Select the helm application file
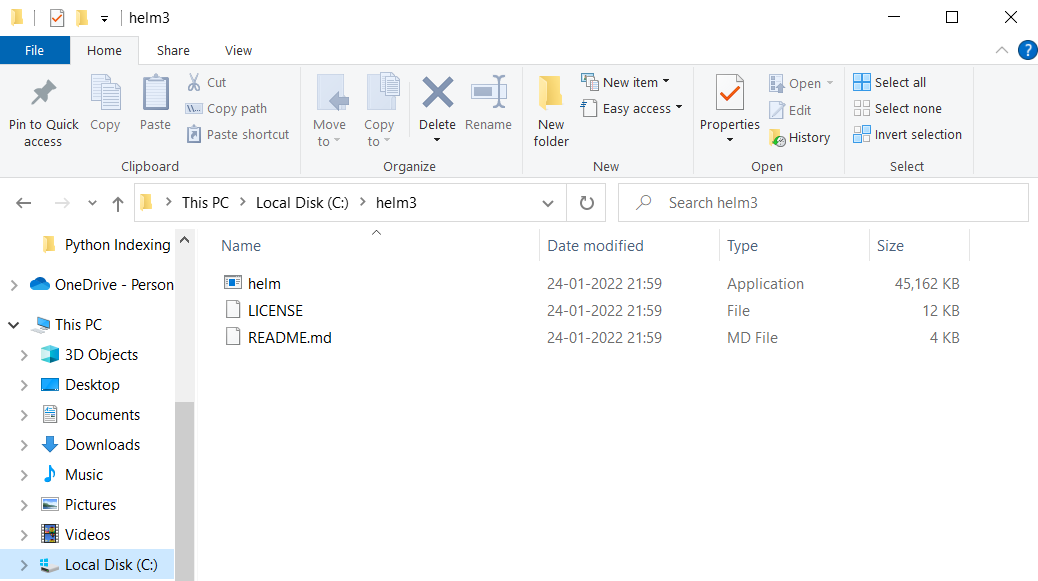The width and height of the screenshot is (1038, 581). click(x=263, y=283)
